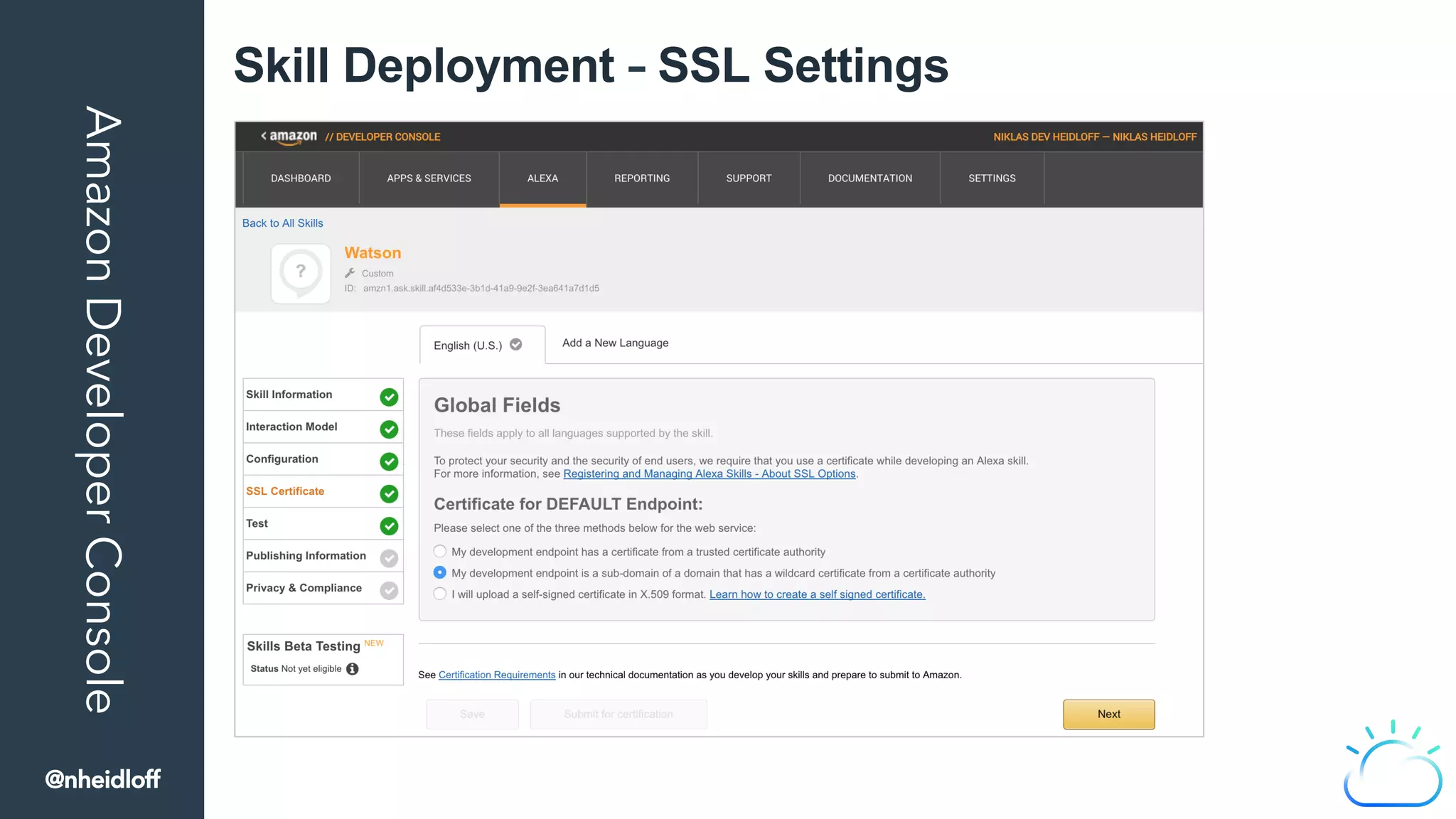Go to Privacy & Compliance section

pyautogui.click(x=304, y=588)
